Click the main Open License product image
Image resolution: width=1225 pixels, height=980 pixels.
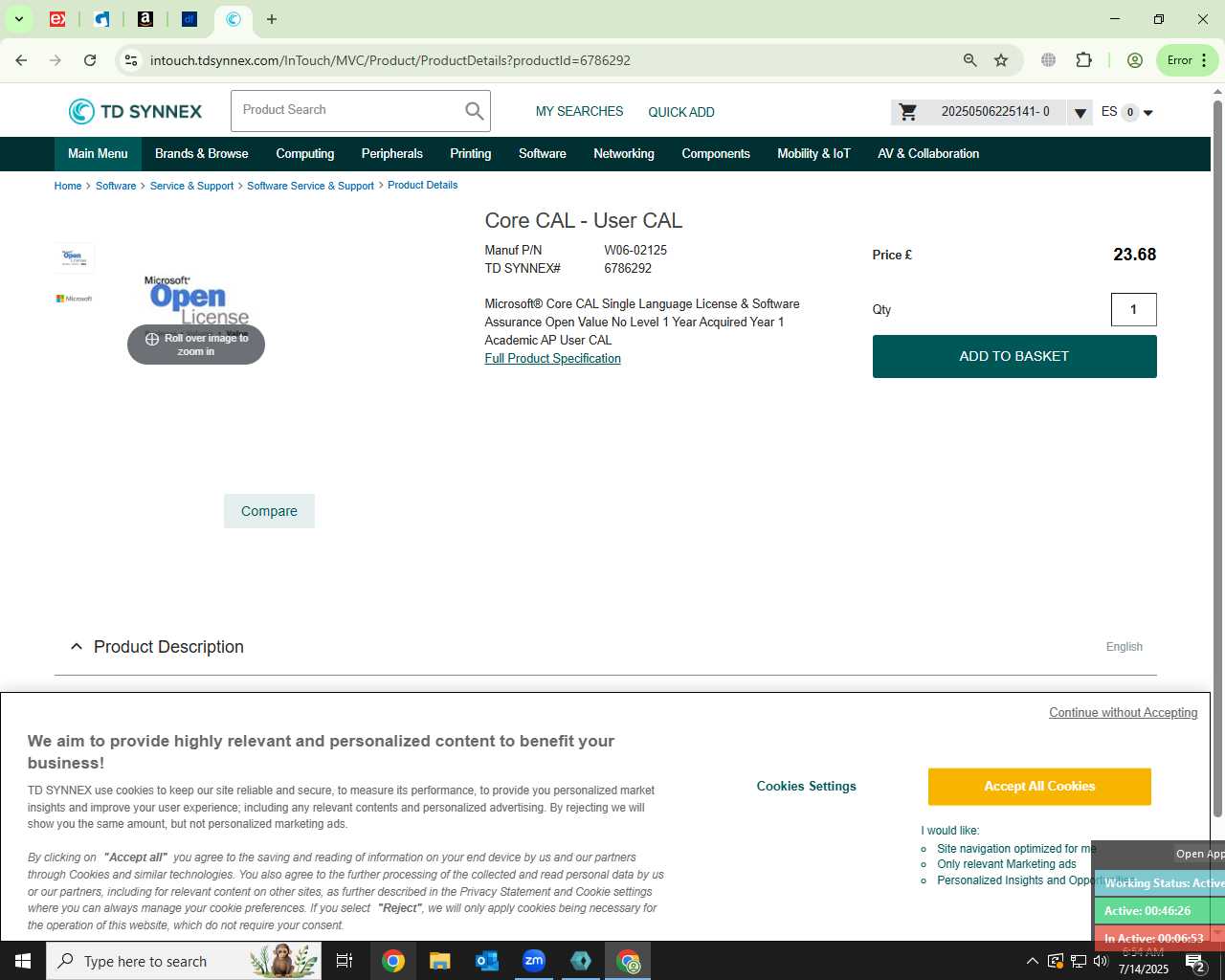click(x=197, y=304)
